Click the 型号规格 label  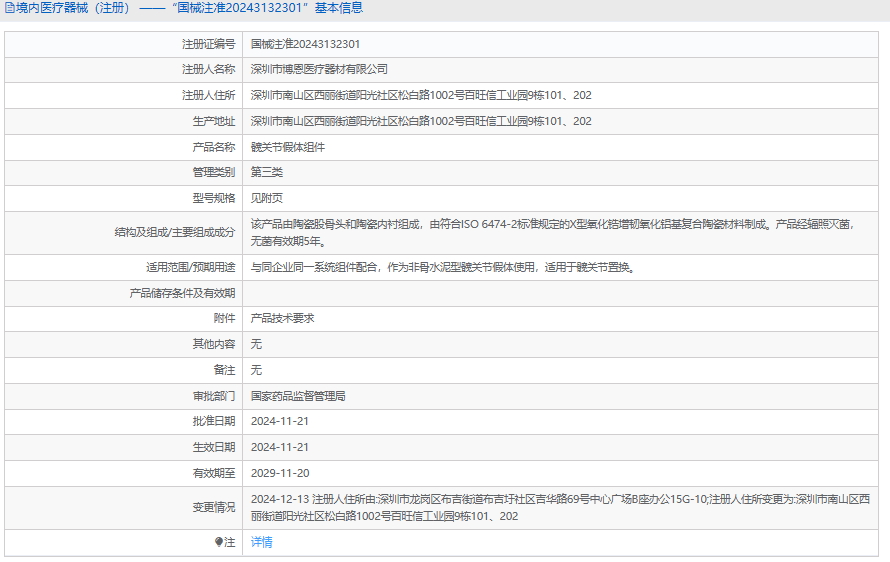coord(214,199)
